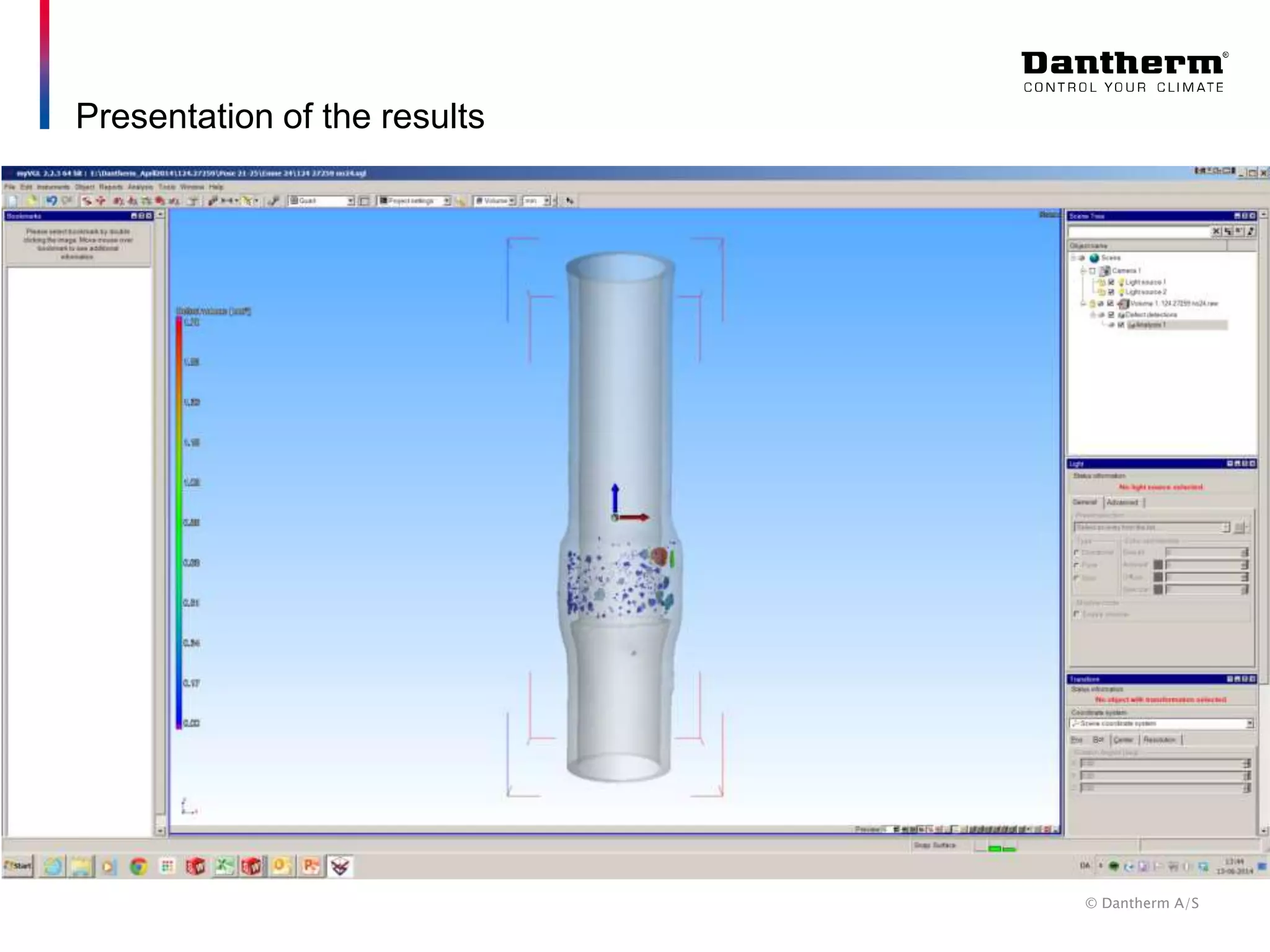
Task: Open the Quad view layout dropdown
Action: tap(321, 201)
